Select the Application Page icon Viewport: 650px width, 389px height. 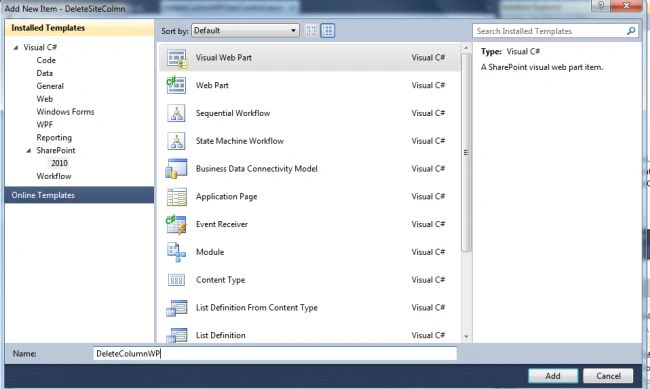[x=177, y=197]
